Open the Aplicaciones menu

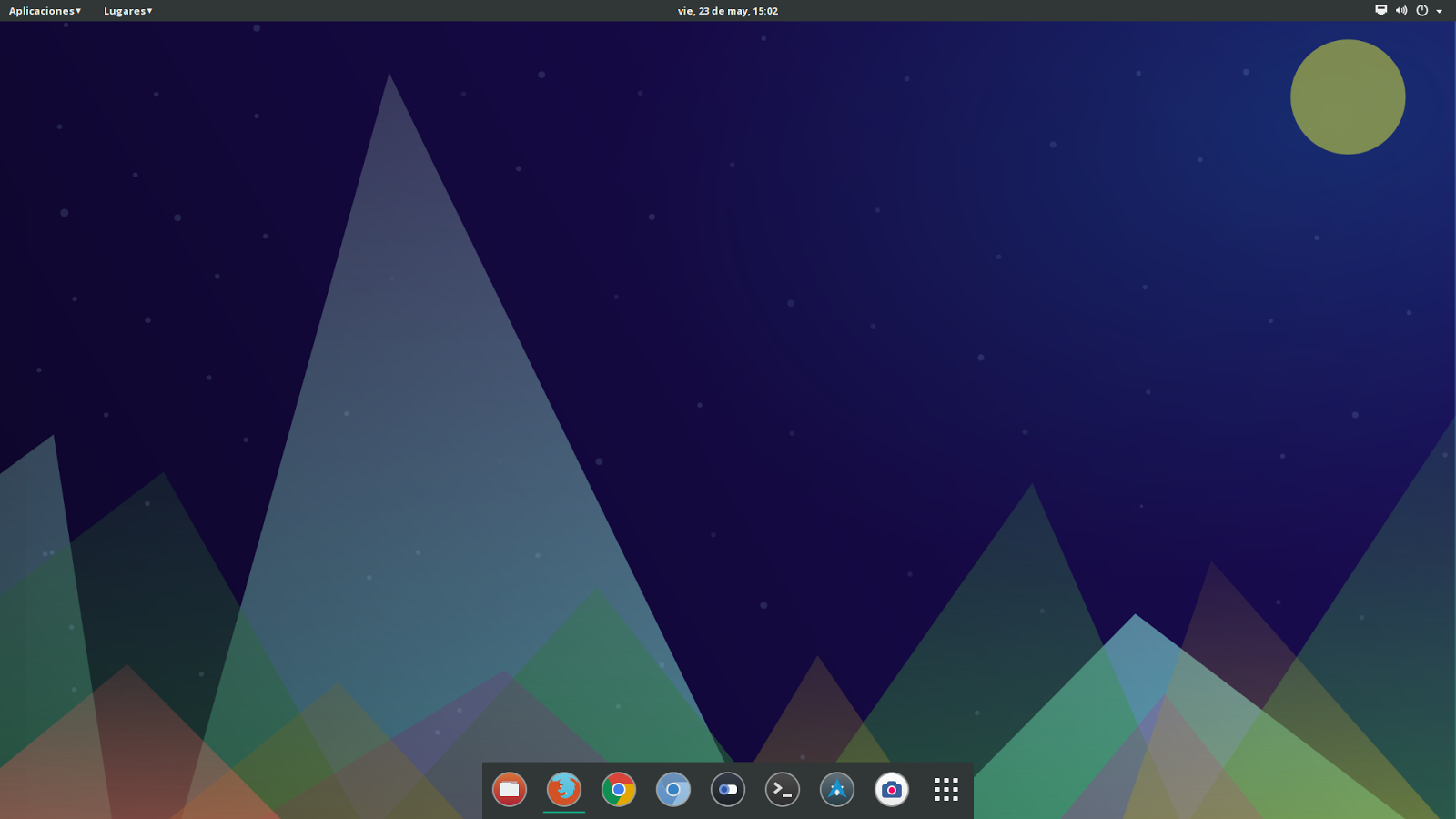(x=41, y=11)
